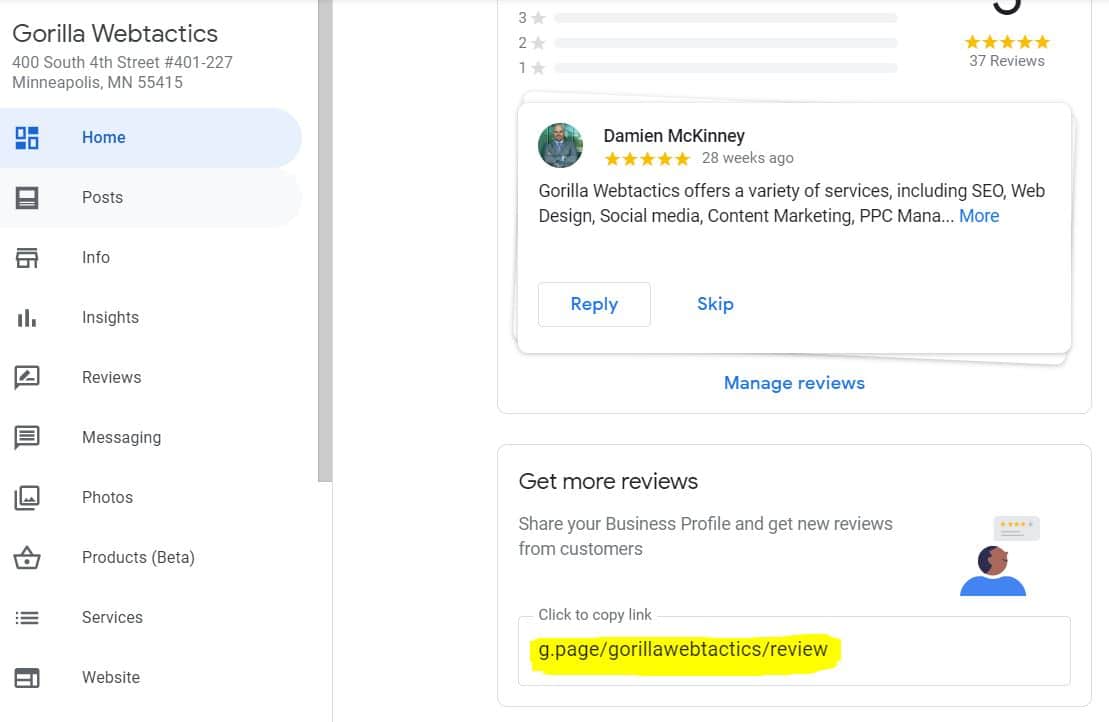Image resolution: width=1109 pixels, height=722 pixels.
Task: Click the five-star overall rating stars
Action: coord(1007,42)
